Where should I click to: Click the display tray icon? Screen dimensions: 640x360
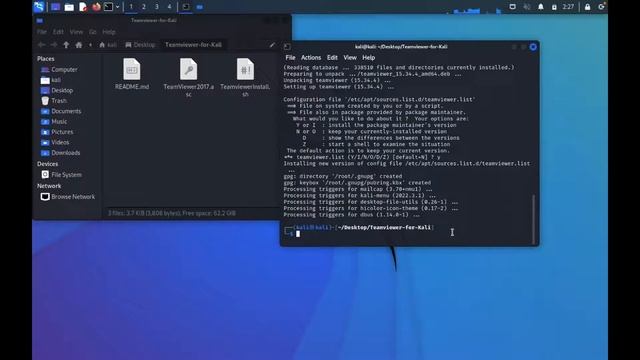[x=513, y=7]
